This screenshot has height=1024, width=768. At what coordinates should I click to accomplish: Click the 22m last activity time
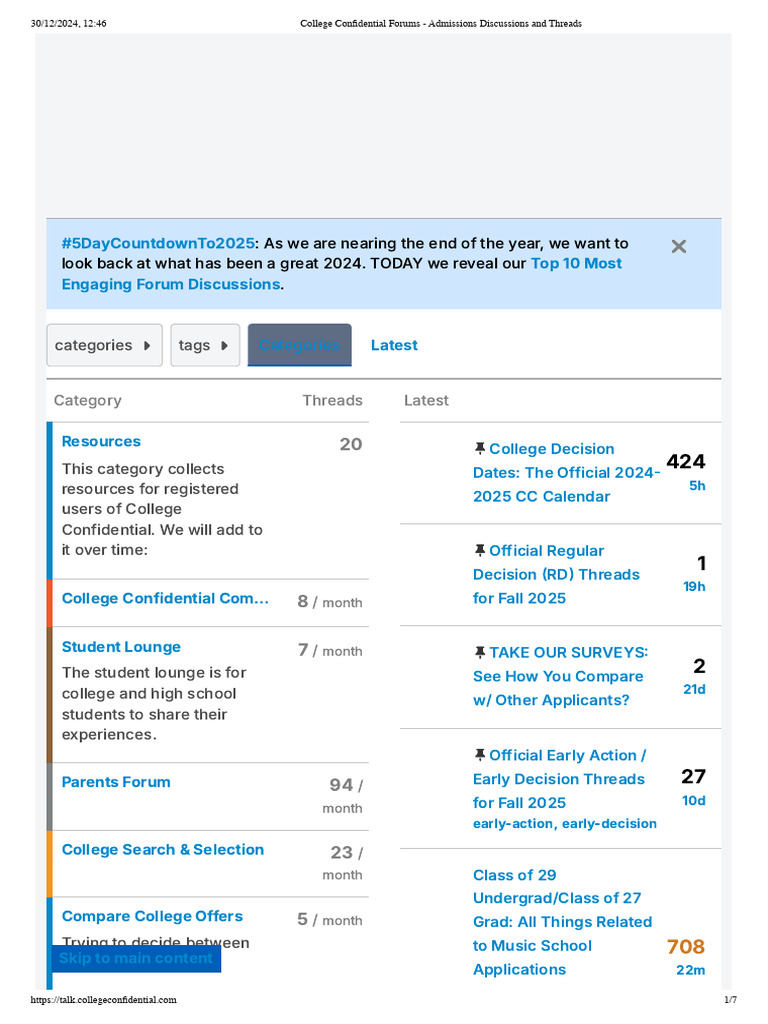[x=690, y=970]
